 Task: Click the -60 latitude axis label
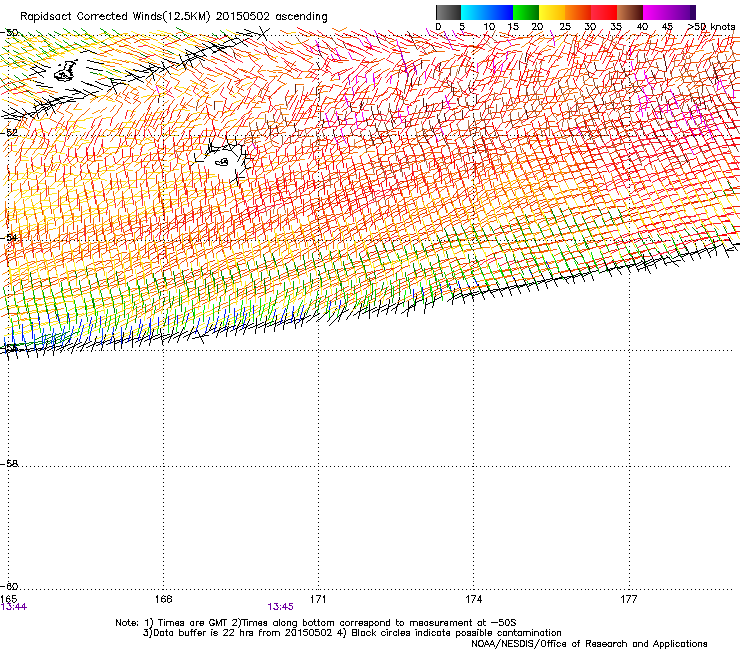pos(9,586)
